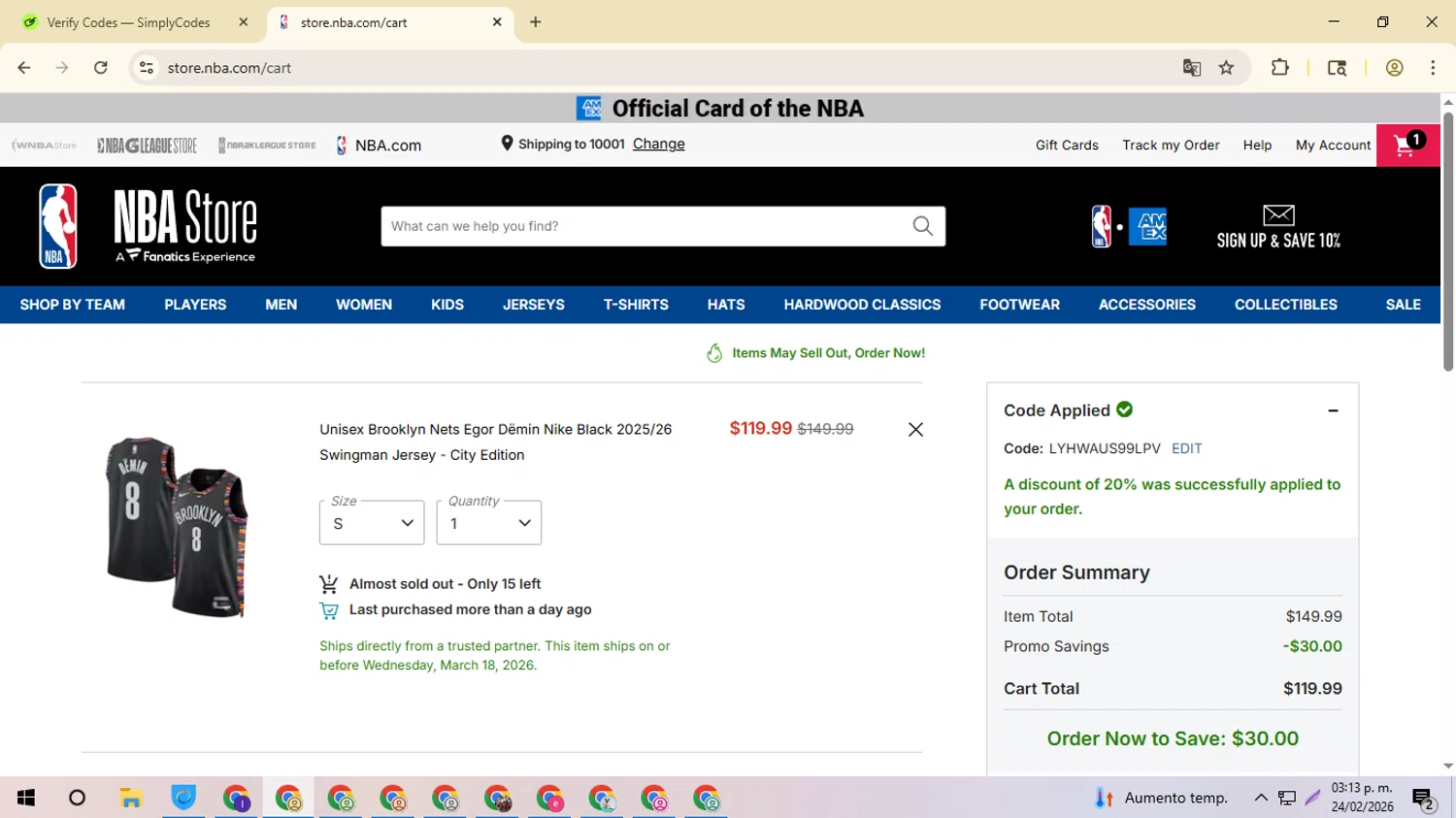Image resolution: width=1456 pixels, height=818 pixels.
Task: Remove the Nets jersey with the X
Action: [915, 429]
